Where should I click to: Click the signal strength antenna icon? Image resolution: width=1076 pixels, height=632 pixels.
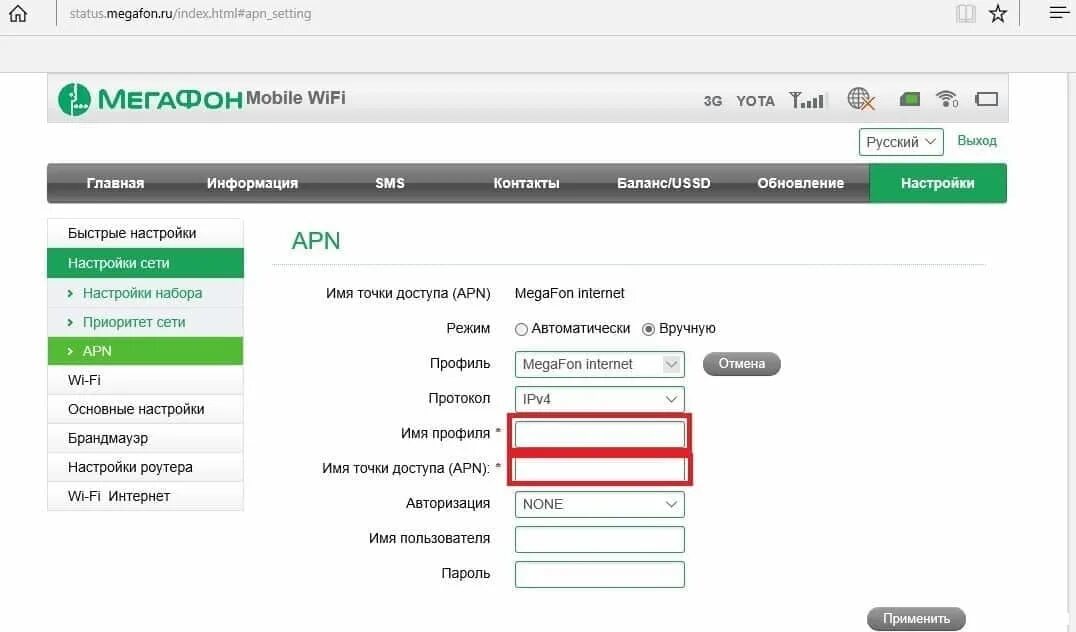(806, 100)
